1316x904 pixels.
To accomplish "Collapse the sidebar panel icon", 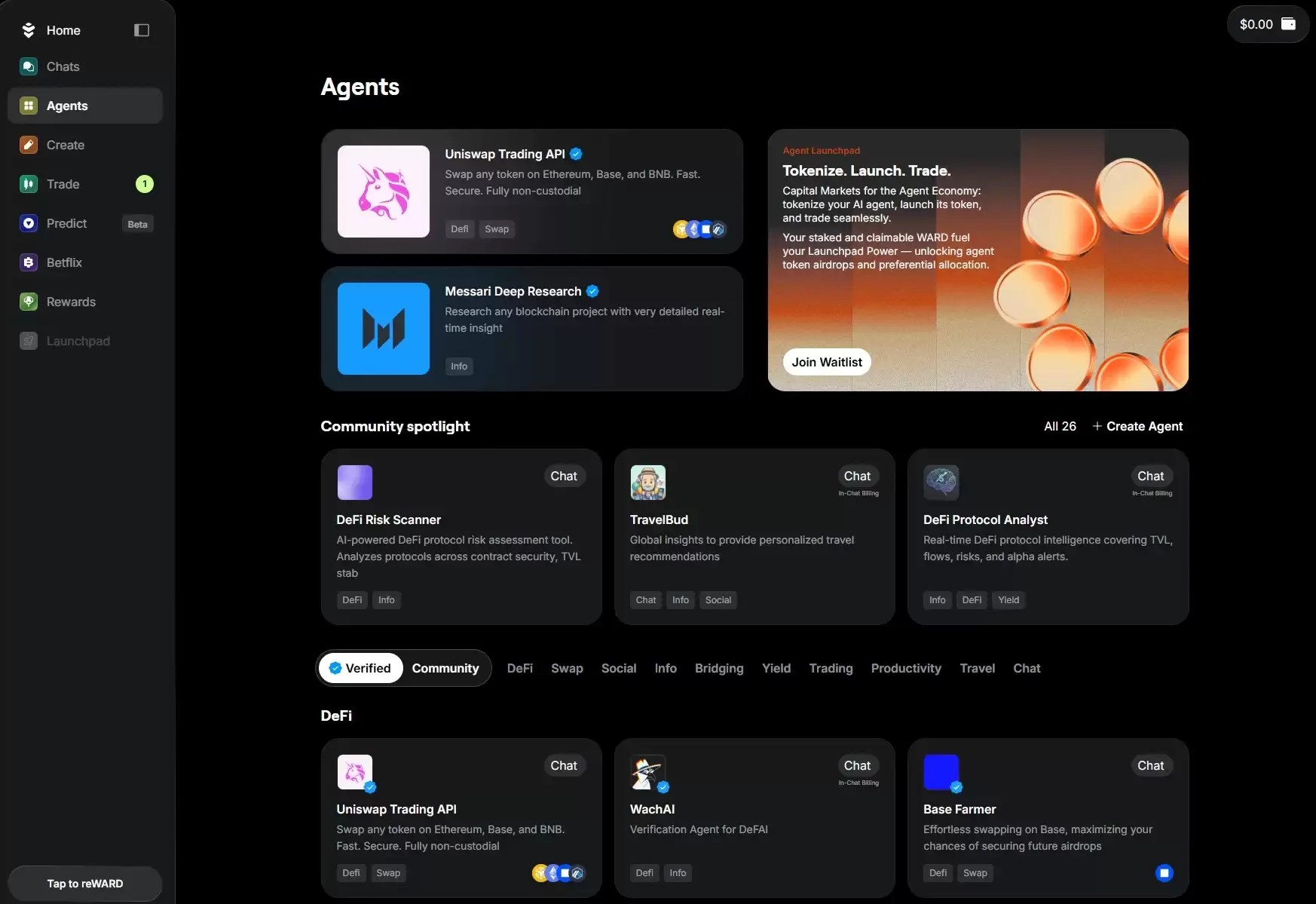I will click(x=142, y=30).
